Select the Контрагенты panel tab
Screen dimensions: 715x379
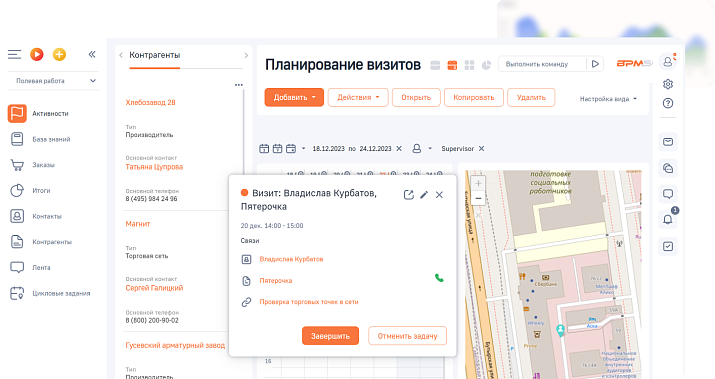155,55
